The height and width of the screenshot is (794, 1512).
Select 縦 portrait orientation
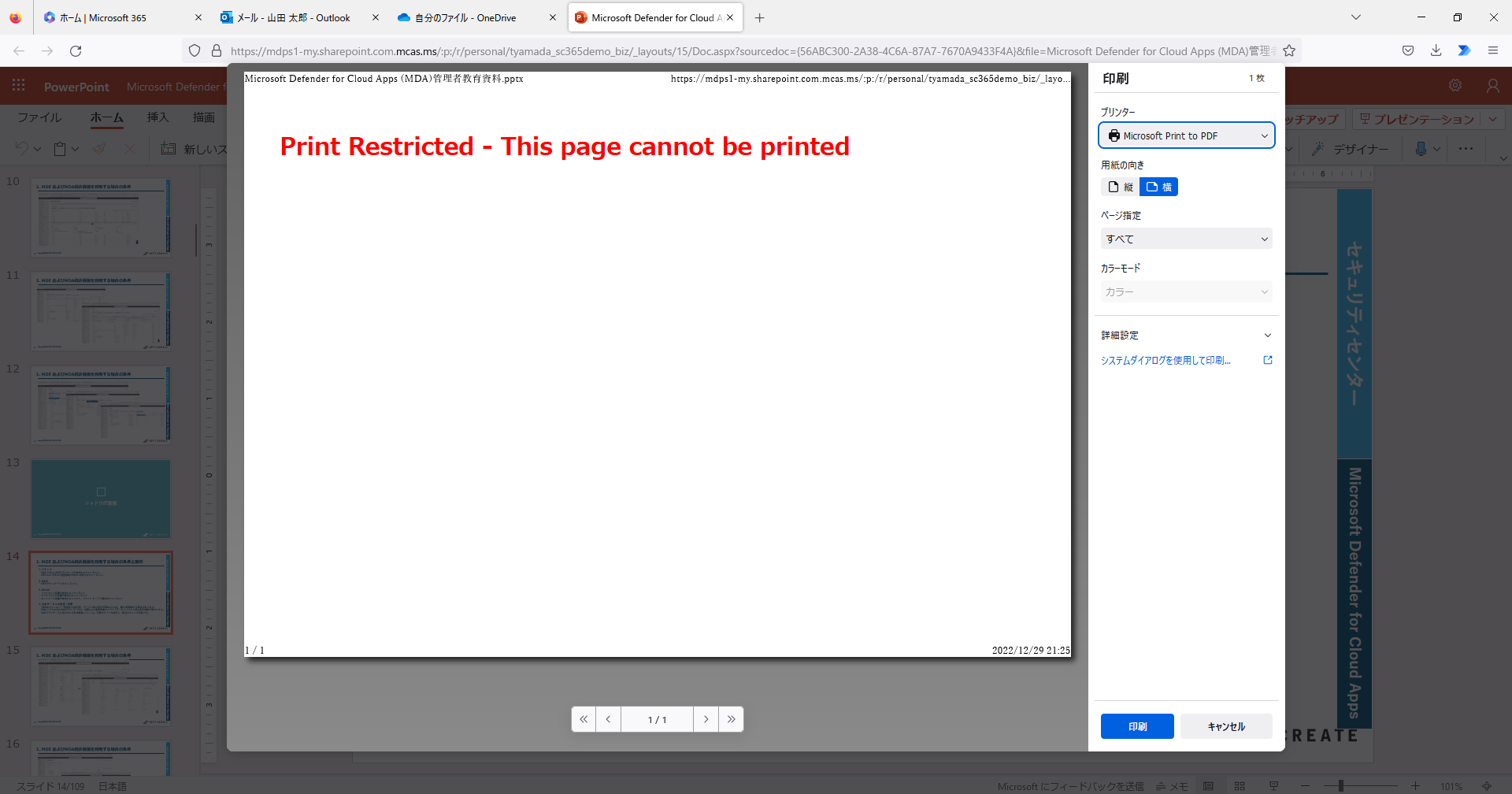pos(1120,187)
